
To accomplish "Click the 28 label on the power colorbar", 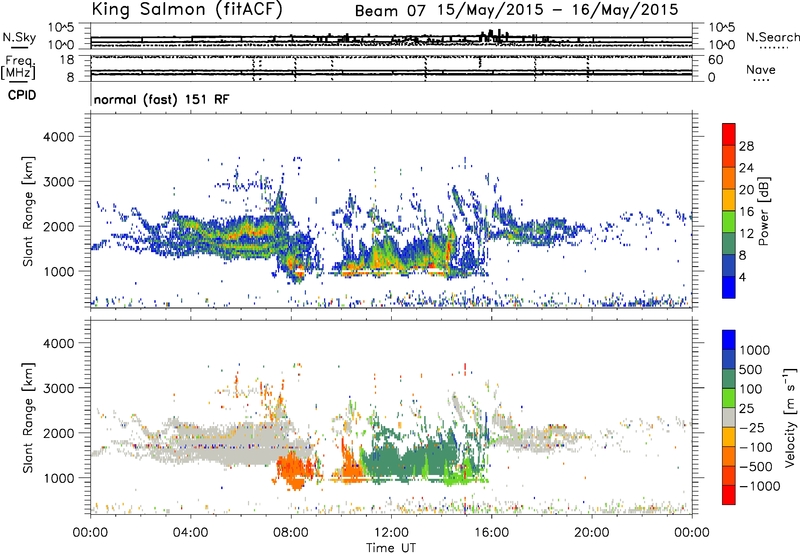I will [x=746, y=146].
